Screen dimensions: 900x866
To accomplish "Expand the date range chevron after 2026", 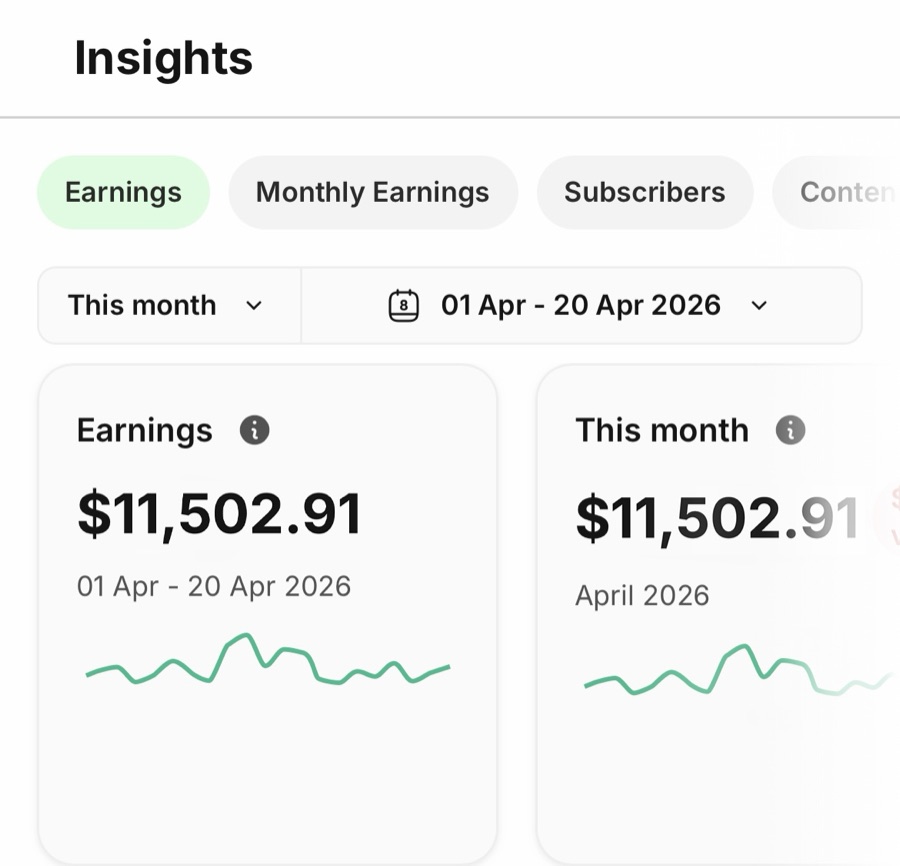I will (x=759, y=305).
